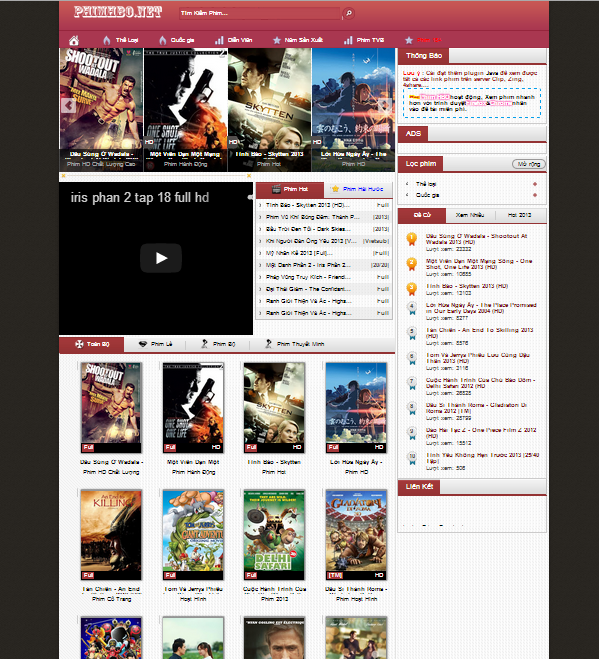Select the Xem Nhiều ranking tab
Image resolution: width=599 pixels, height=659 pixels.
(470, 215)
